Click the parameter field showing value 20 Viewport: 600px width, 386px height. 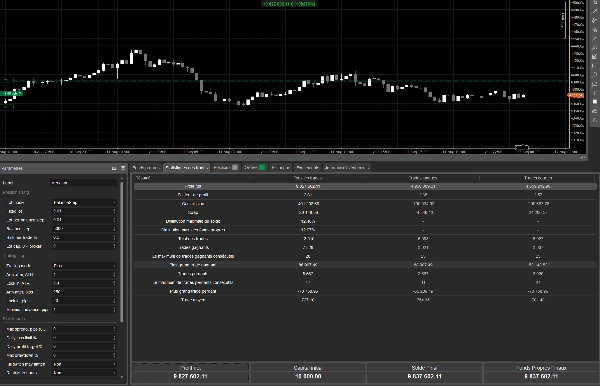[x=84, y=301]
